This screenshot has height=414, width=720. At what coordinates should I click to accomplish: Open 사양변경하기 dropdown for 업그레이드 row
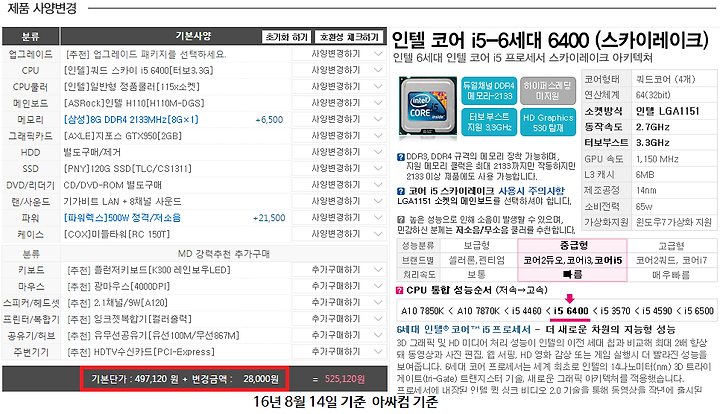(339, 54)
